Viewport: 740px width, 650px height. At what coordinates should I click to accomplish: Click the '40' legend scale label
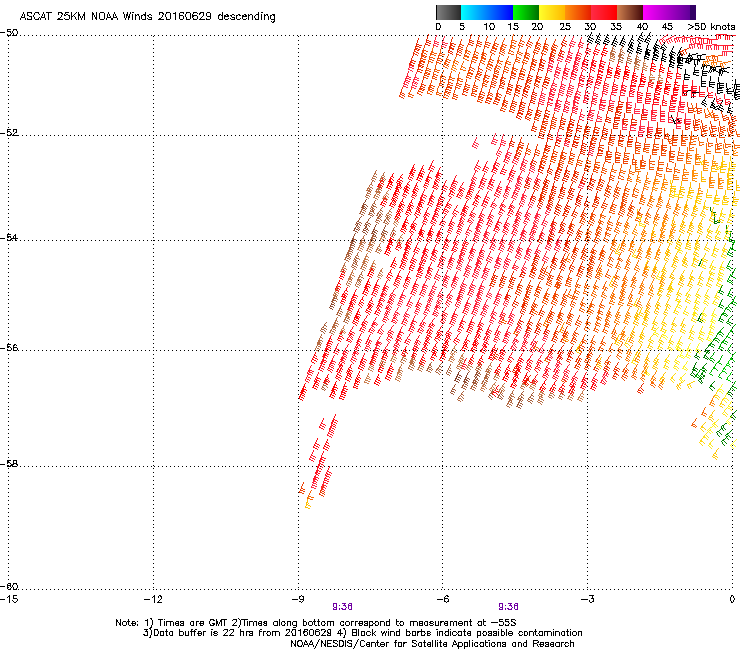point(642,27)
